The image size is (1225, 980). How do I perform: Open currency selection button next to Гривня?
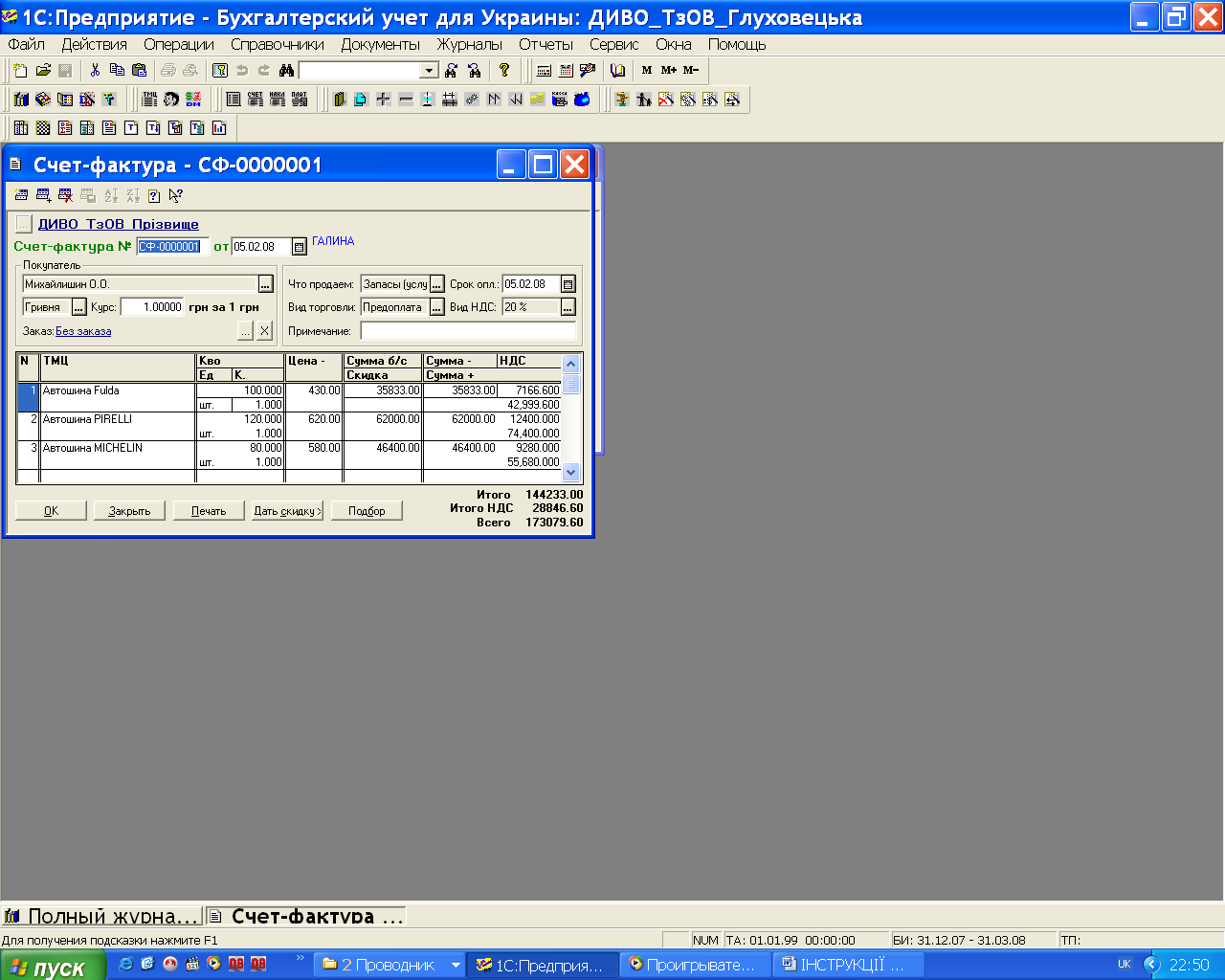pyautogui.click(x=79, y=307)
